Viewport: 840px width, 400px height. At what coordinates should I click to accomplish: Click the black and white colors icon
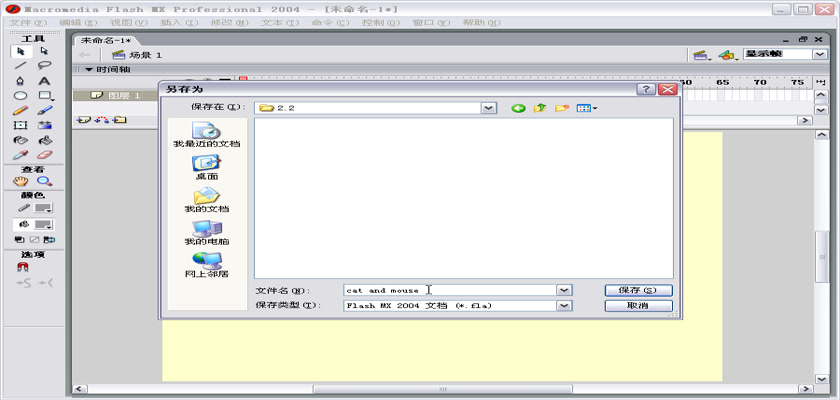click(19, 239)
